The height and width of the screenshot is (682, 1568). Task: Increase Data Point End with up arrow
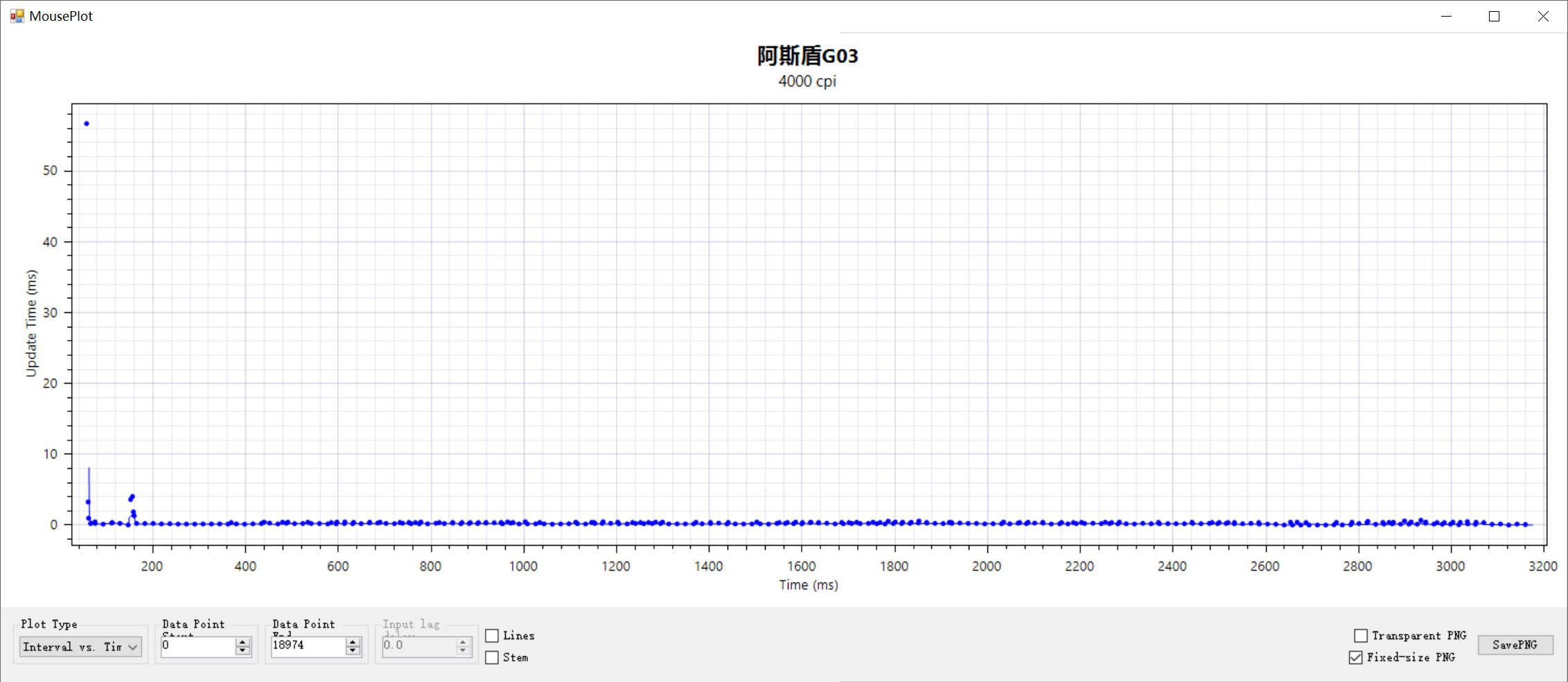(x=353, y=642)
